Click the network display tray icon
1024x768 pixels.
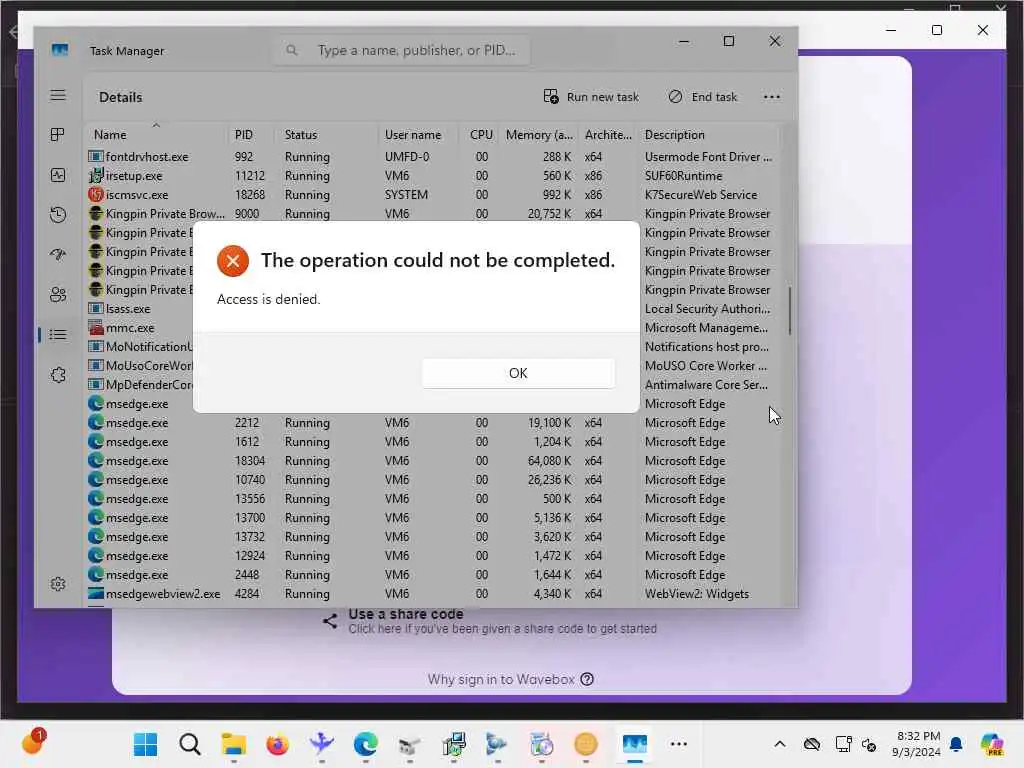click(843, 744)
